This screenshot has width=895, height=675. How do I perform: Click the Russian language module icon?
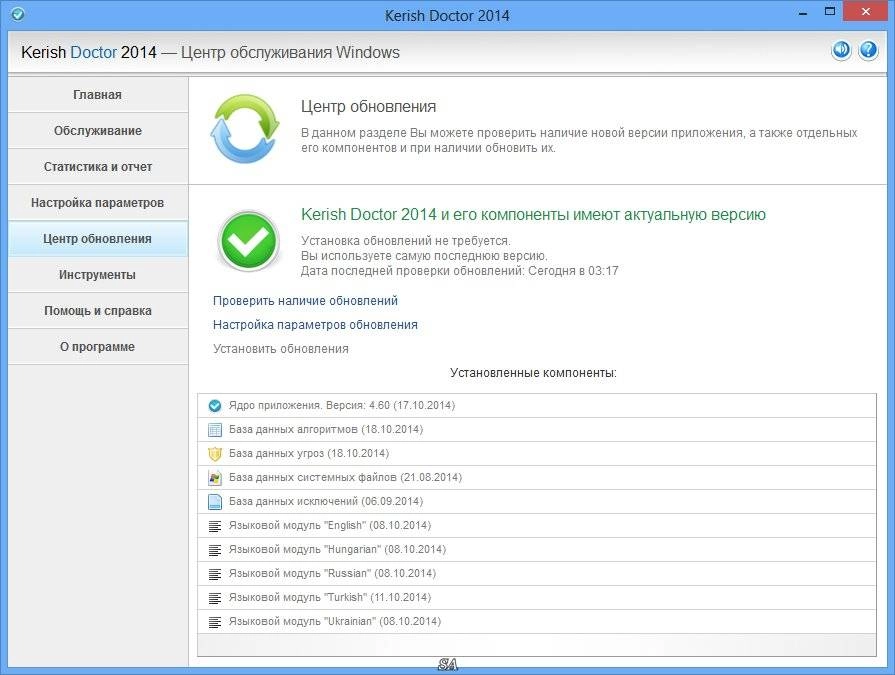(x=215, y=574)
